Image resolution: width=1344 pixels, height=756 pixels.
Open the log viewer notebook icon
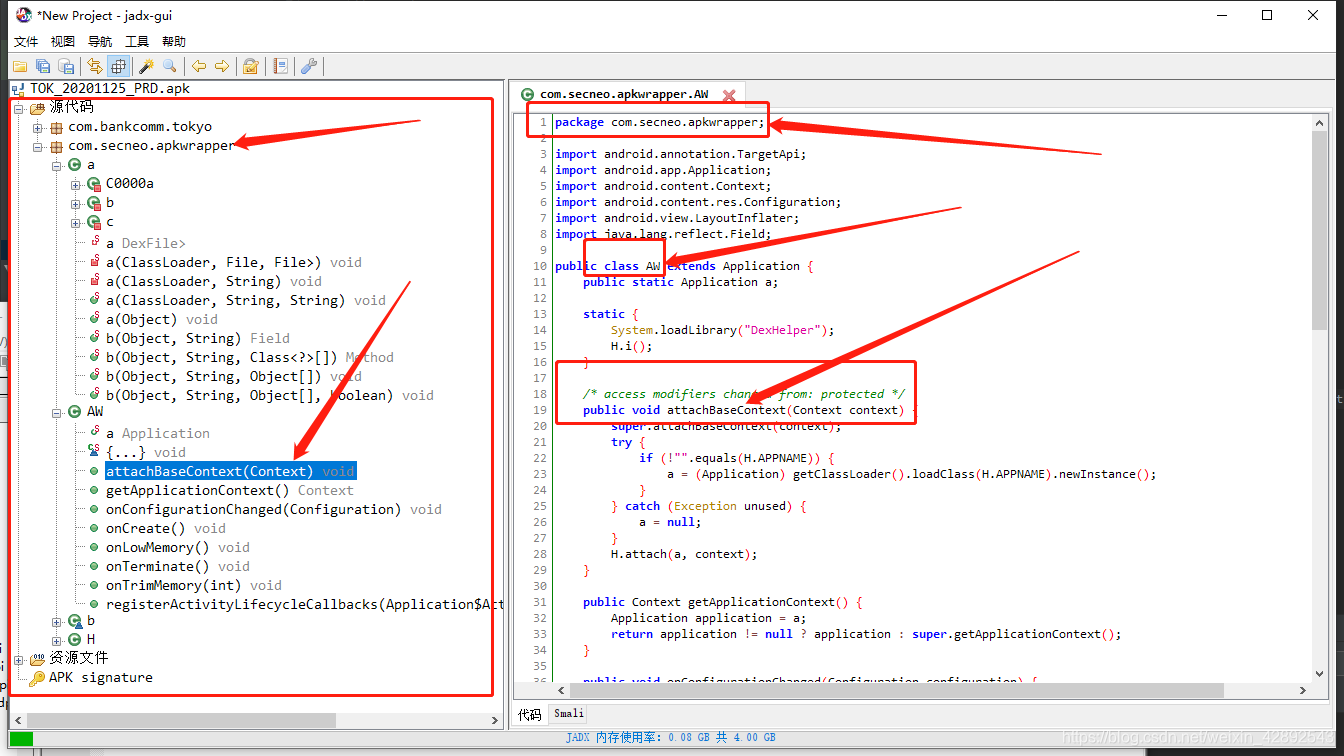(x=281, y=66)
